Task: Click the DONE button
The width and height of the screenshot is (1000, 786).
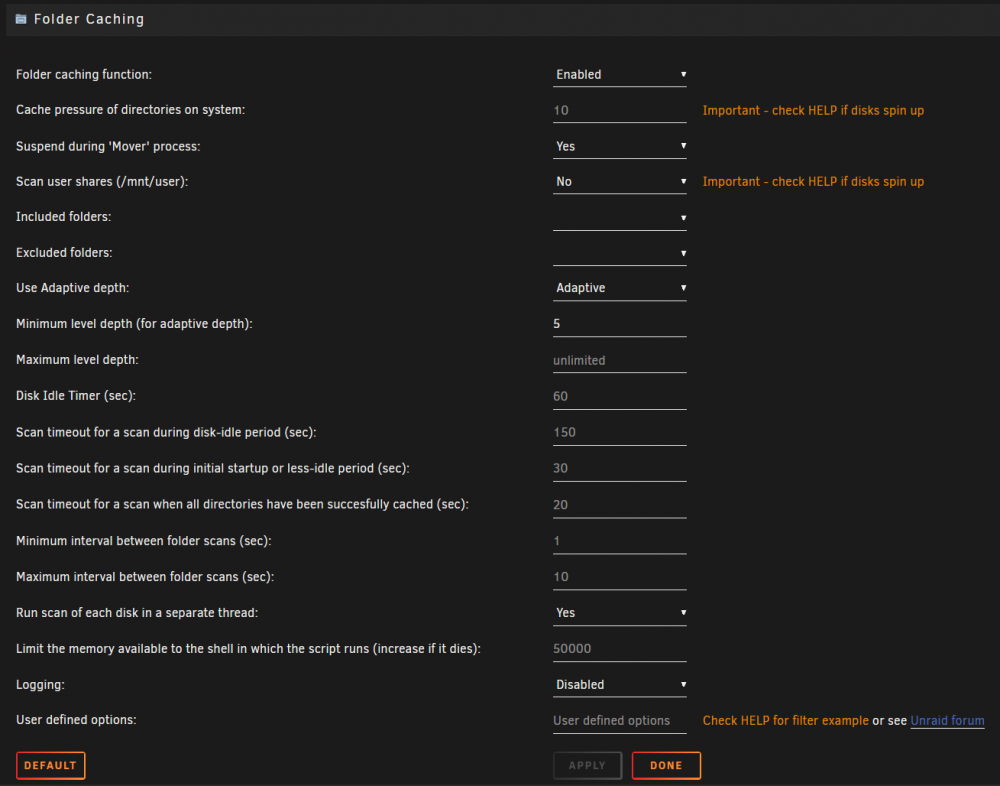Action: click(x=666, y=766)
